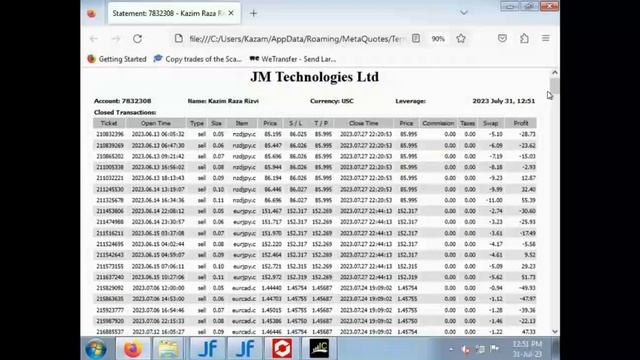Open Firefox from the taskbar
Screen dimensions: 640x360
coord(133,349)
